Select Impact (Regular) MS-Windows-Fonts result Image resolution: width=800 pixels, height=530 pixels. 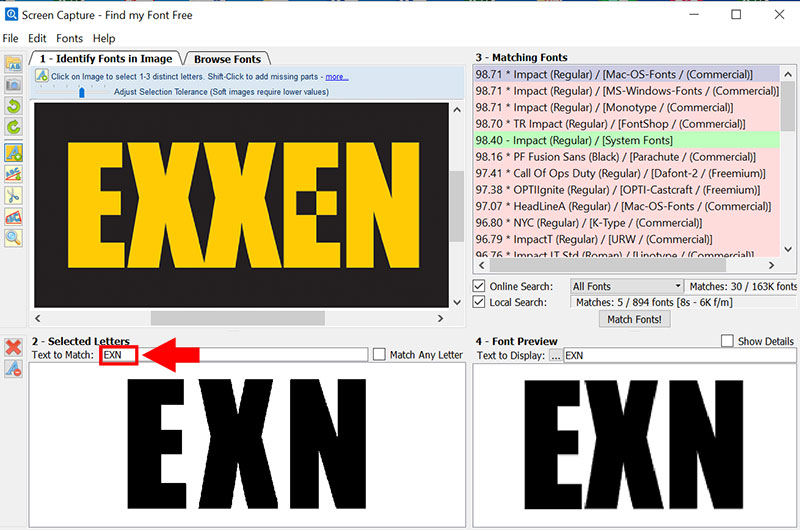point(627,91)
